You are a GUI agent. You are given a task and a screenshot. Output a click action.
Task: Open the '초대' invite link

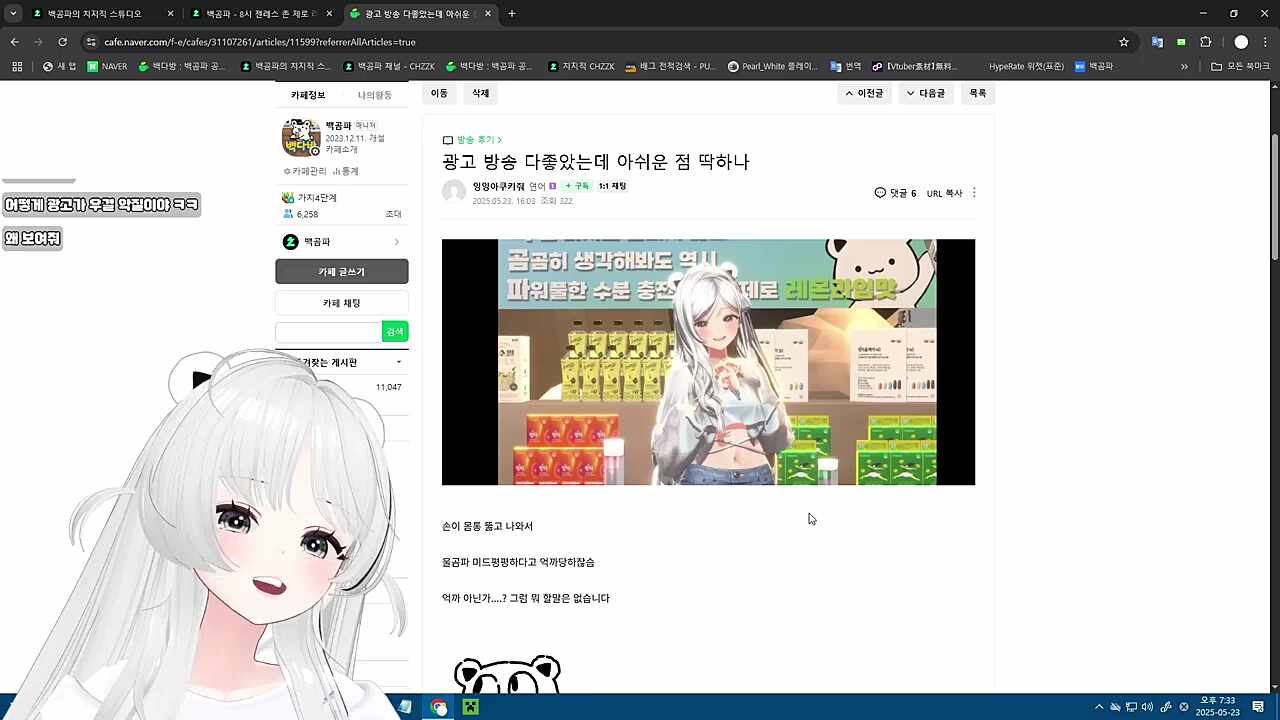pos(393,214)
